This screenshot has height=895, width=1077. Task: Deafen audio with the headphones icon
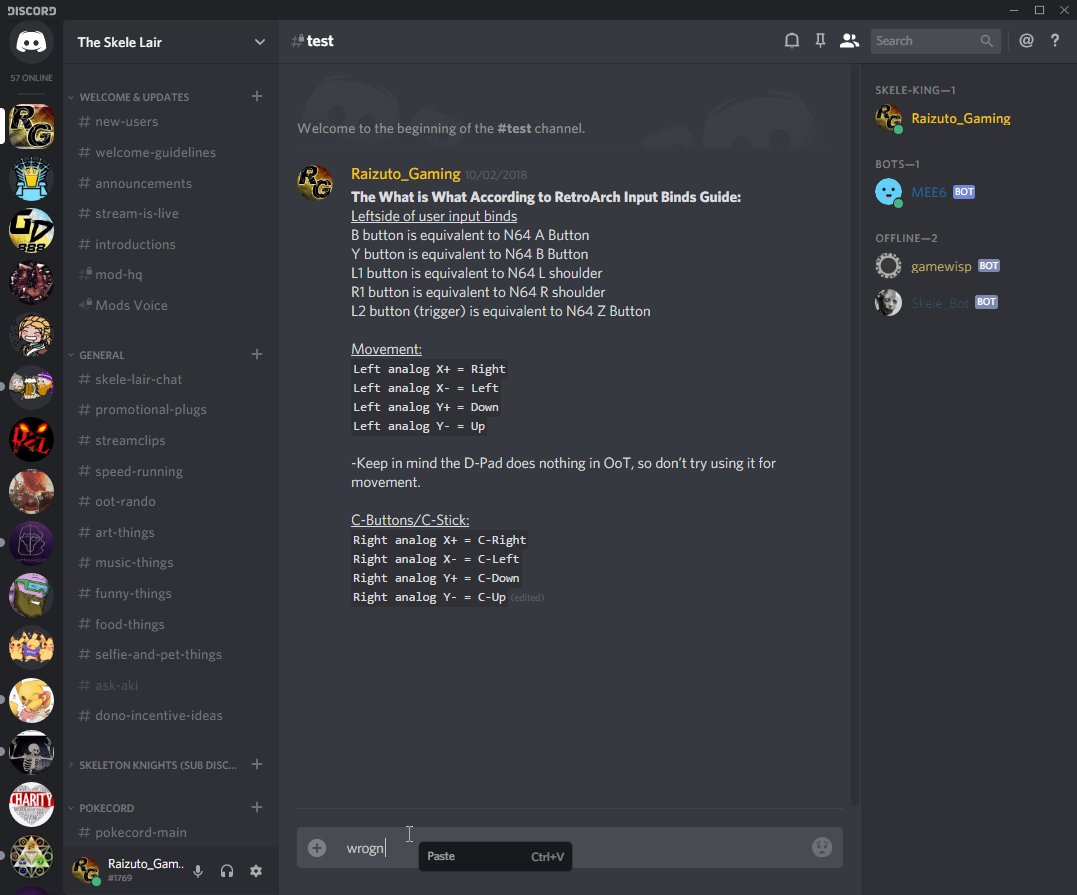226,871
